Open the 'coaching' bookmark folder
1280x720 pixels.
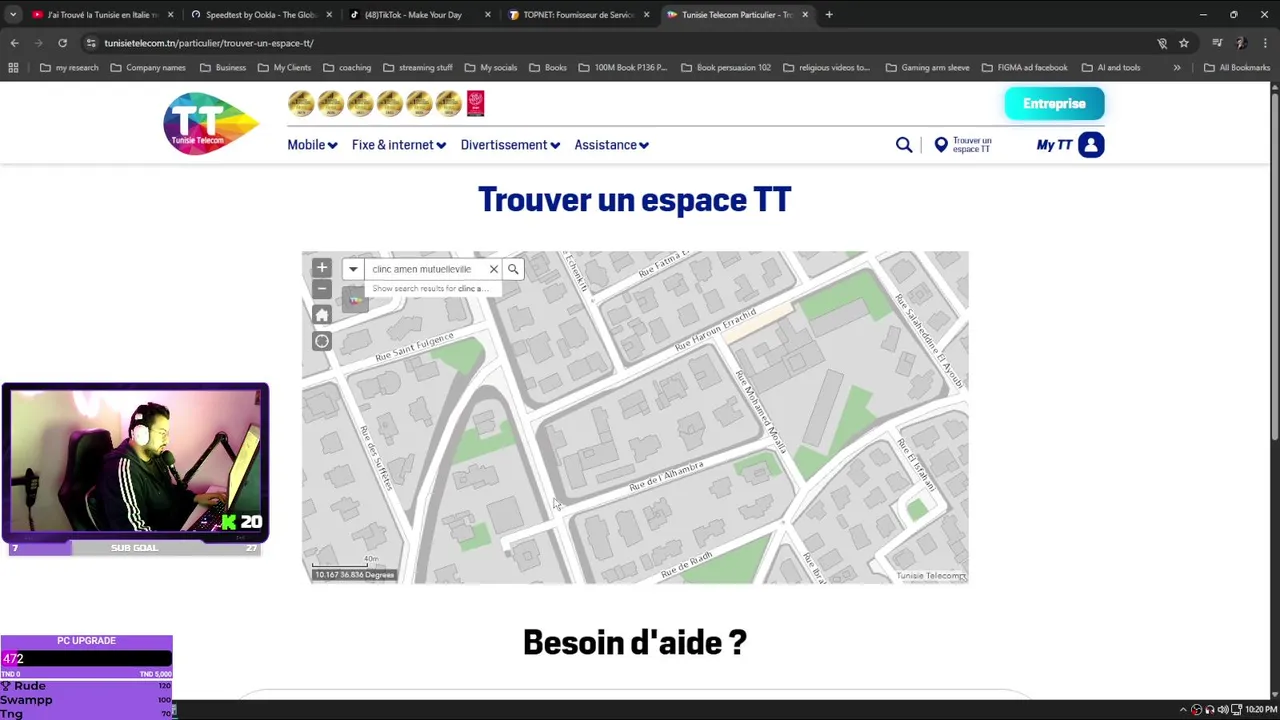346,68
